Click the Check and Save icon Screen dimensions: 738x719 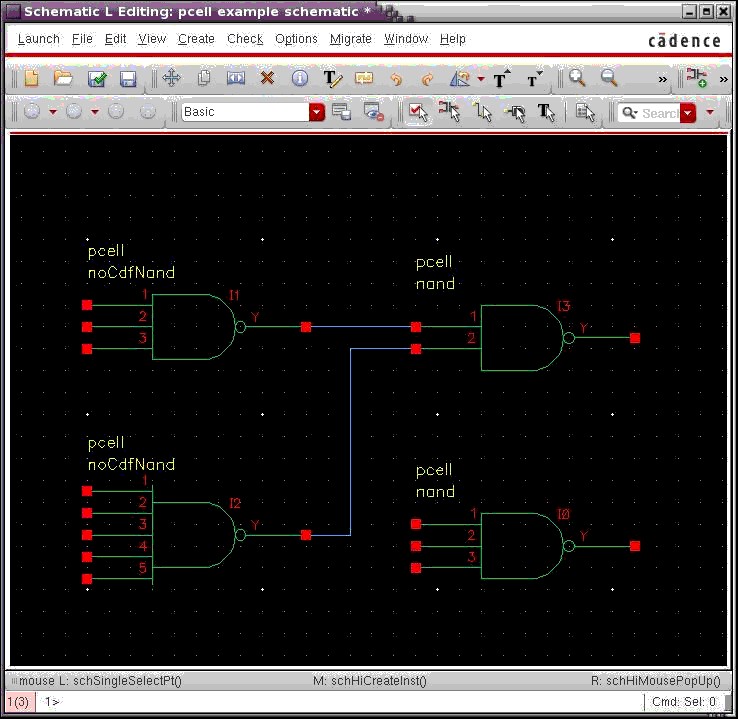click(x=97, y=78)
